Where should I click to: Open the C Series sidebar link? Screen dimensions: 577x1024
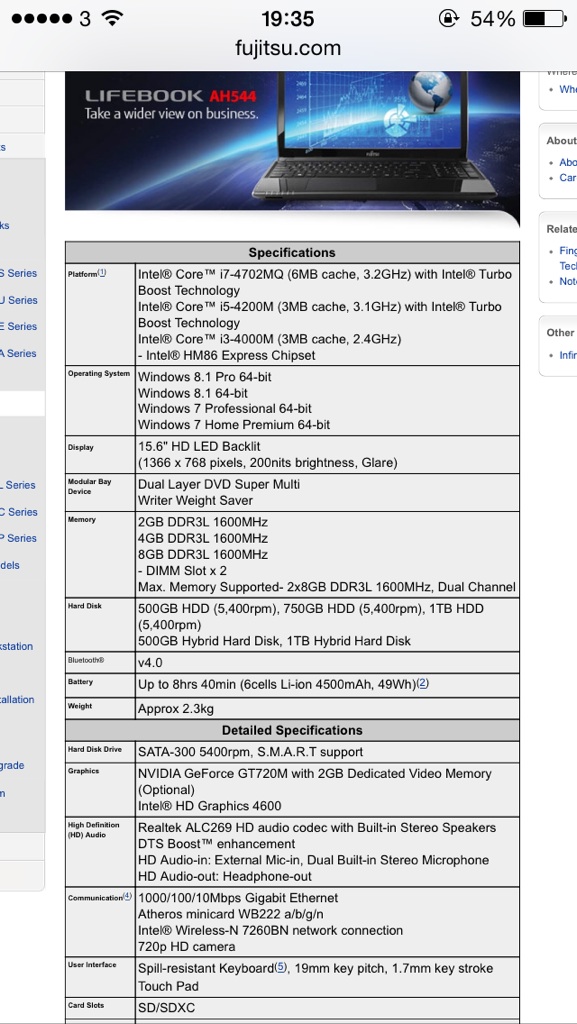[18, 511]
